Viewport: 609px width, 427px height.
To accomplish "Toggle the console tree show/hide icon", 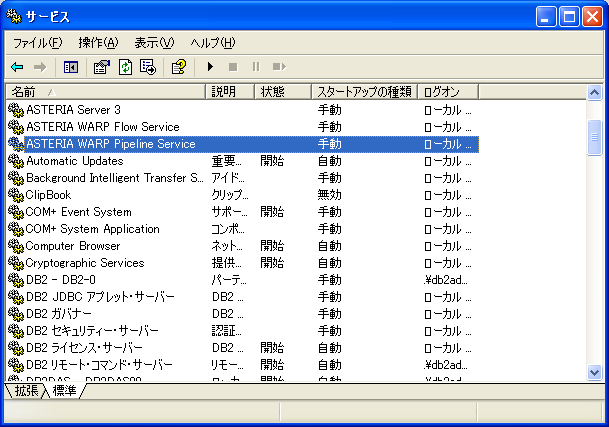I will tap(71, 67).
